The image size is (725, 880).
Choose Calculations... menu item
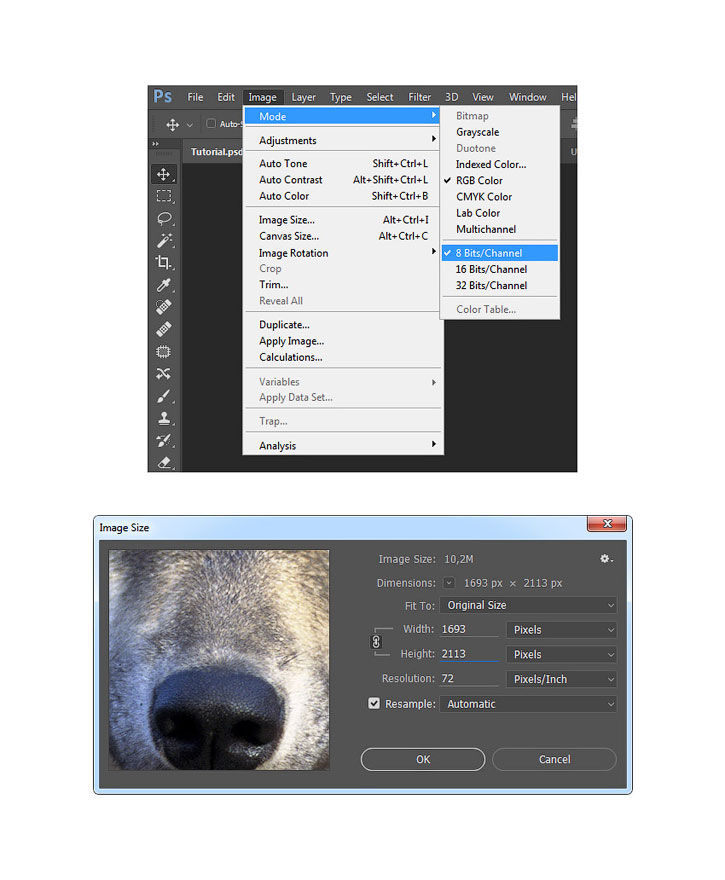tap(342, 358)
